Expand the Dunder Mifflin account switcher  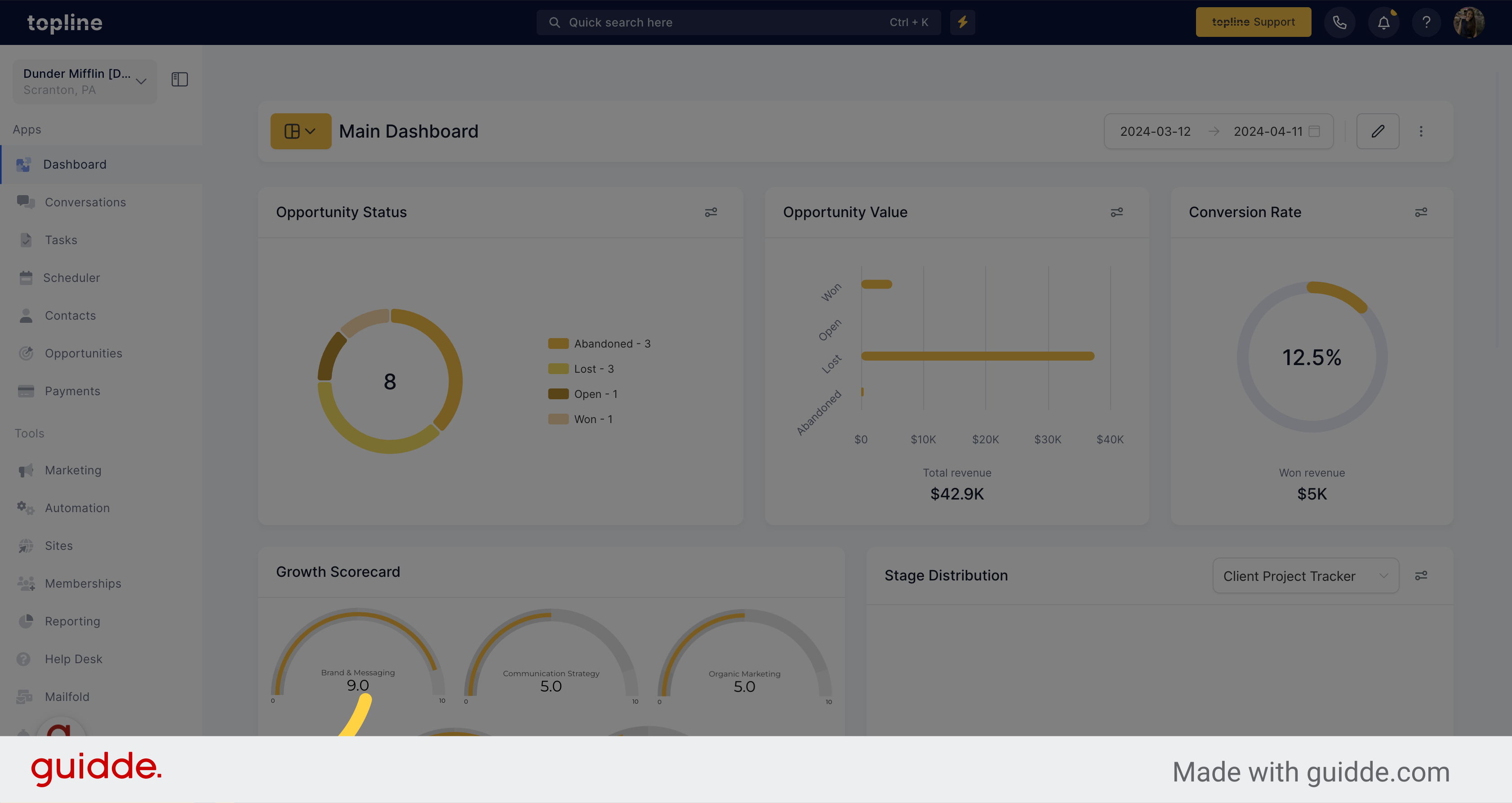pyautogui.click(x=85, y=81)
